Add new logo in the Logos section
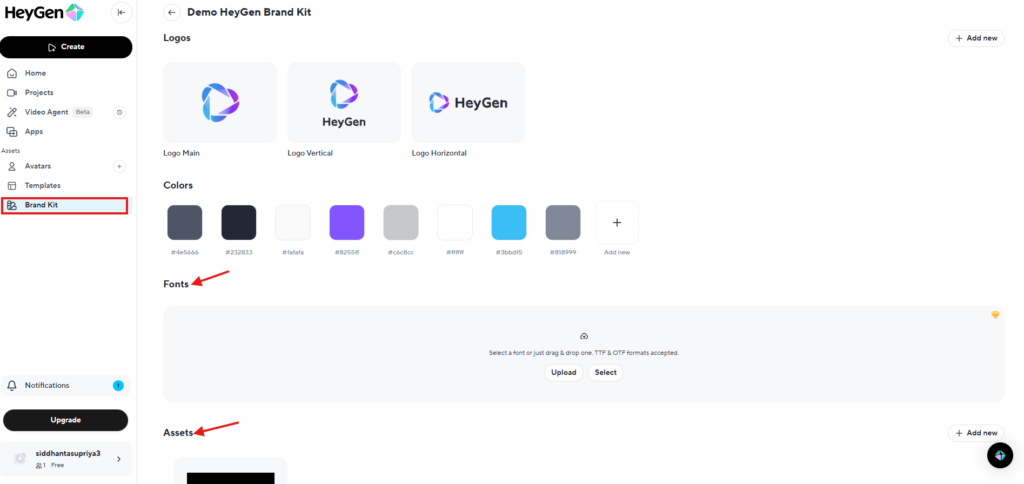 point(976,38)
